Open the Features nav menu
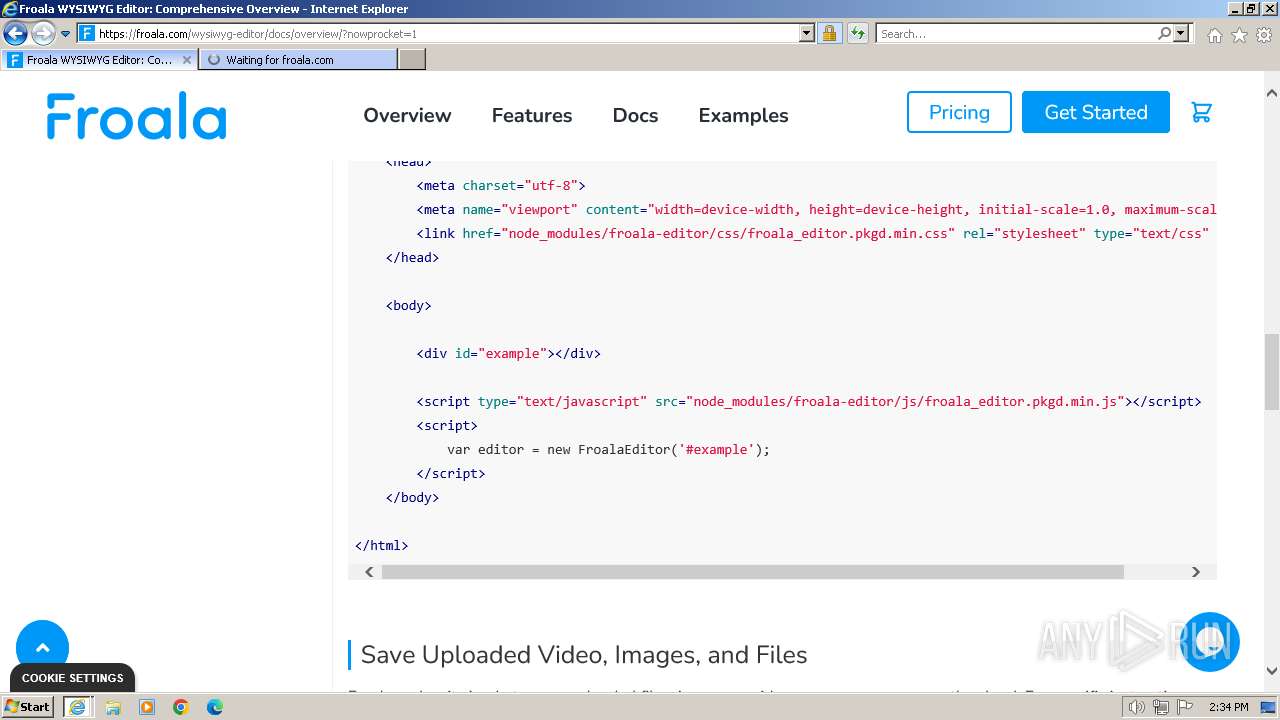This screenshot has width=1280, height=720. click(x=532, y=116)
